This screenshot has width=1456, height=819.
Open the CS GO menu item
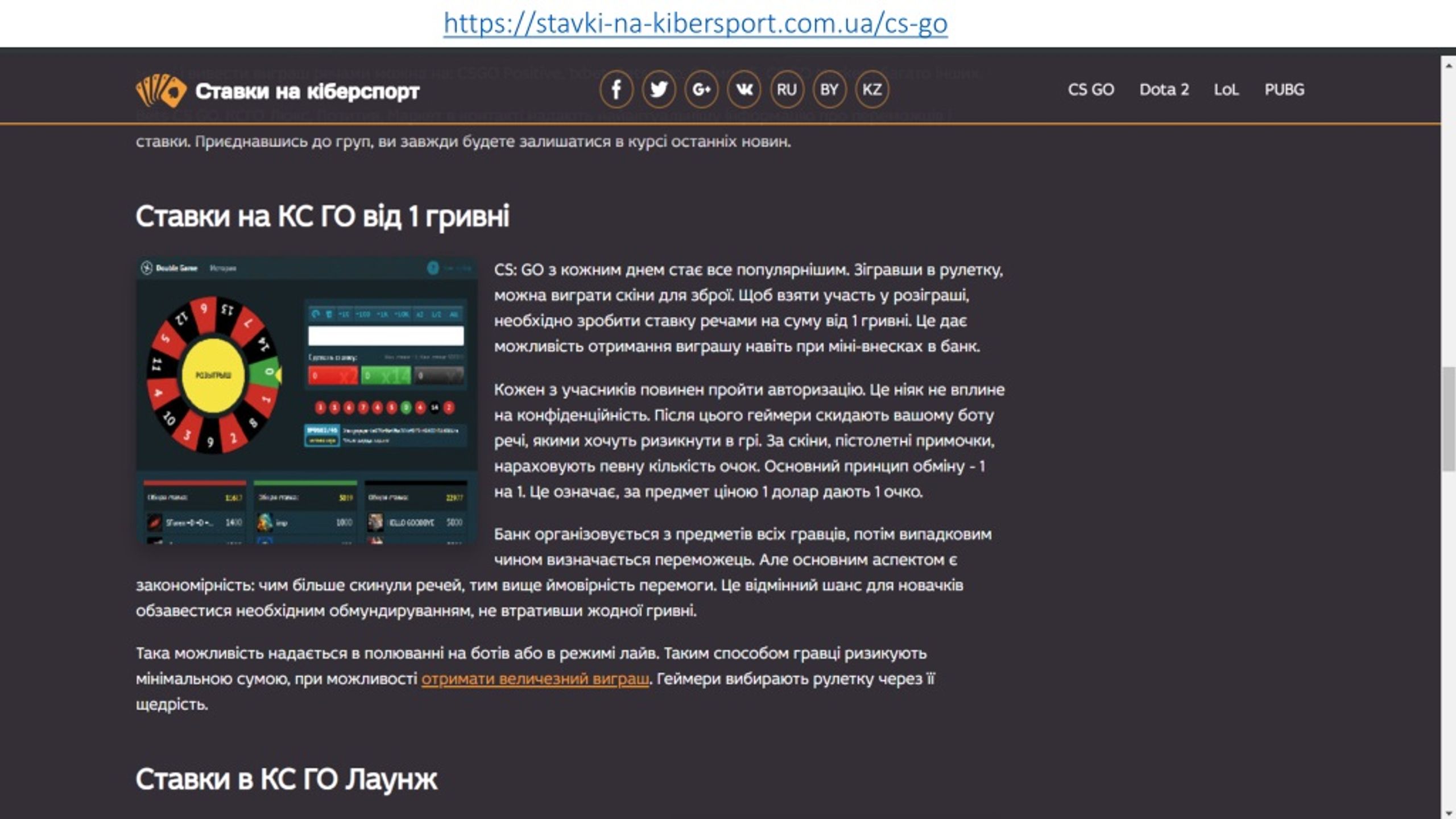click(1091, 89)
